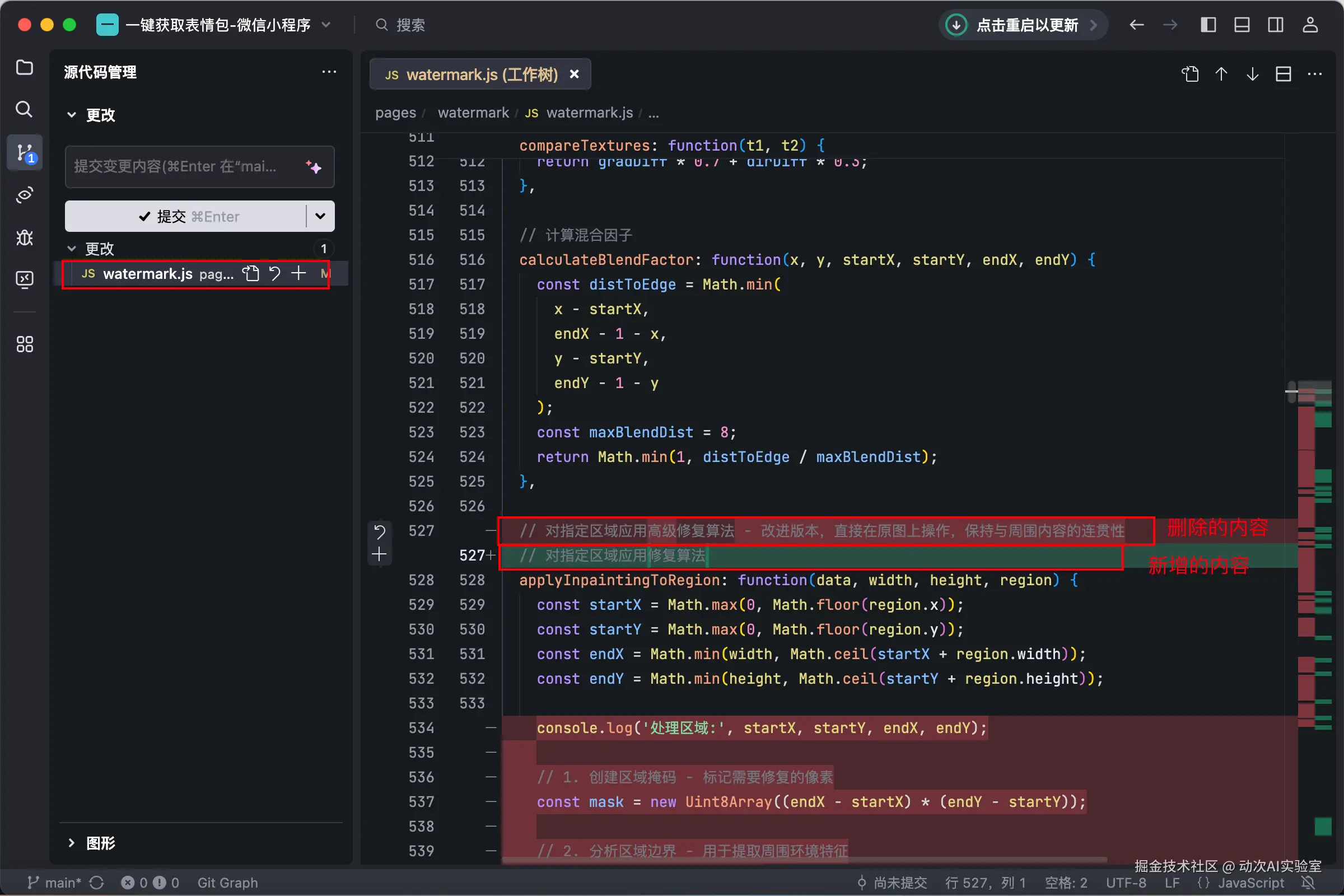Click Git Graph in status bar

[x=227, y=883]
